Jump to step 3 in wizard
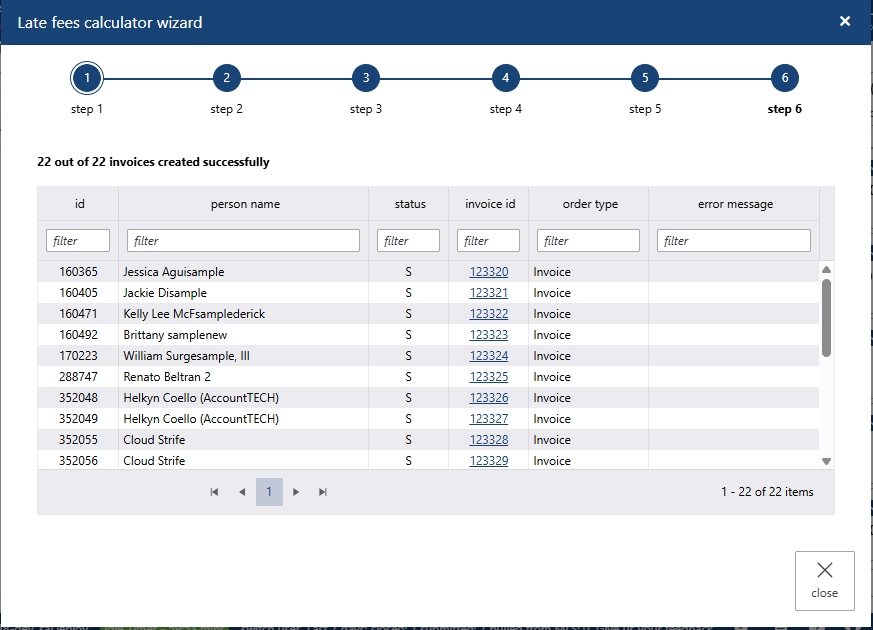 click(x=366, y=78)
